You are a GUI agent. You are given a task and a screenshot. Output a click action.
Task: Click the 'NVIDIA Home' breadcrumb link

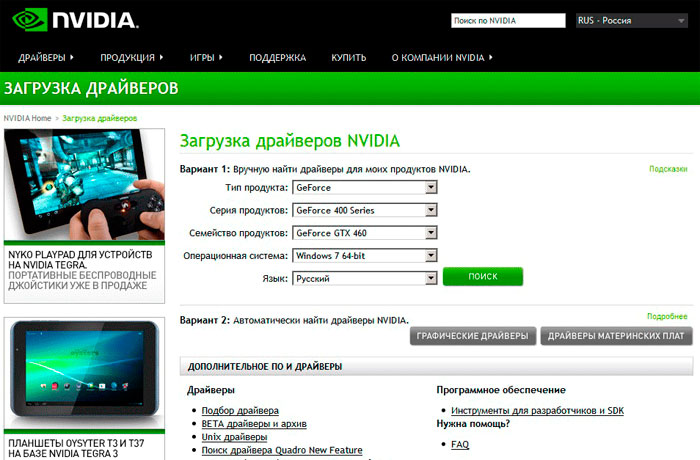(x=27, y=118)
